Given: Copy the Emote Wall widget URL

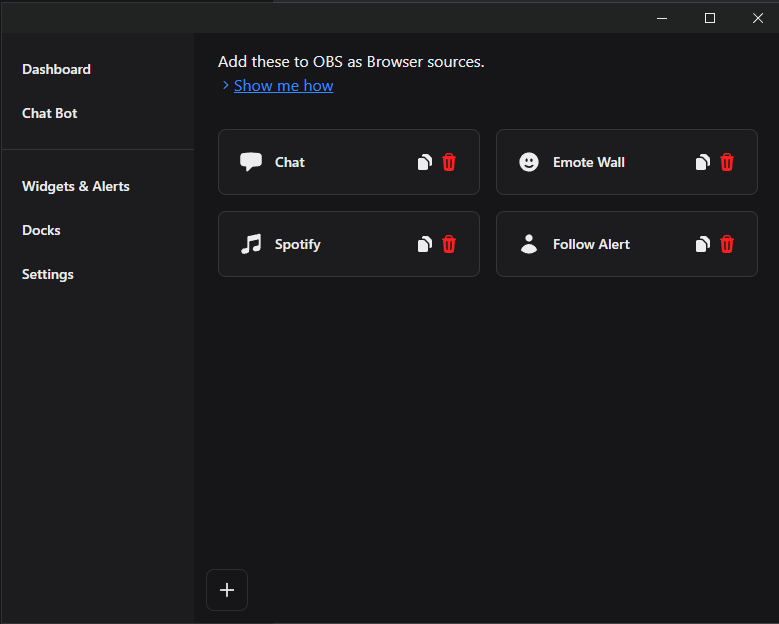Looking at the screenshot, I should click(703, 162).
